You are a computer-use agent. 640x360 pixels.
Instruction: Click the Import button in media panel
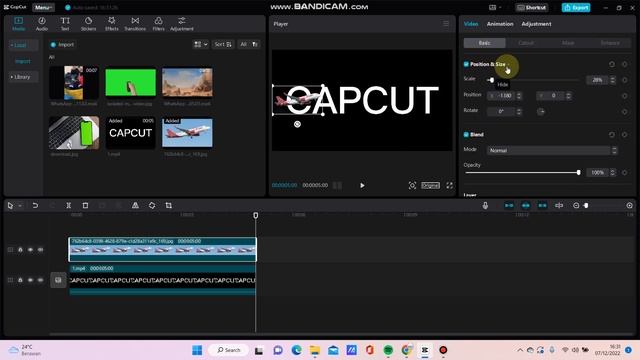click(x=62, y=44)
